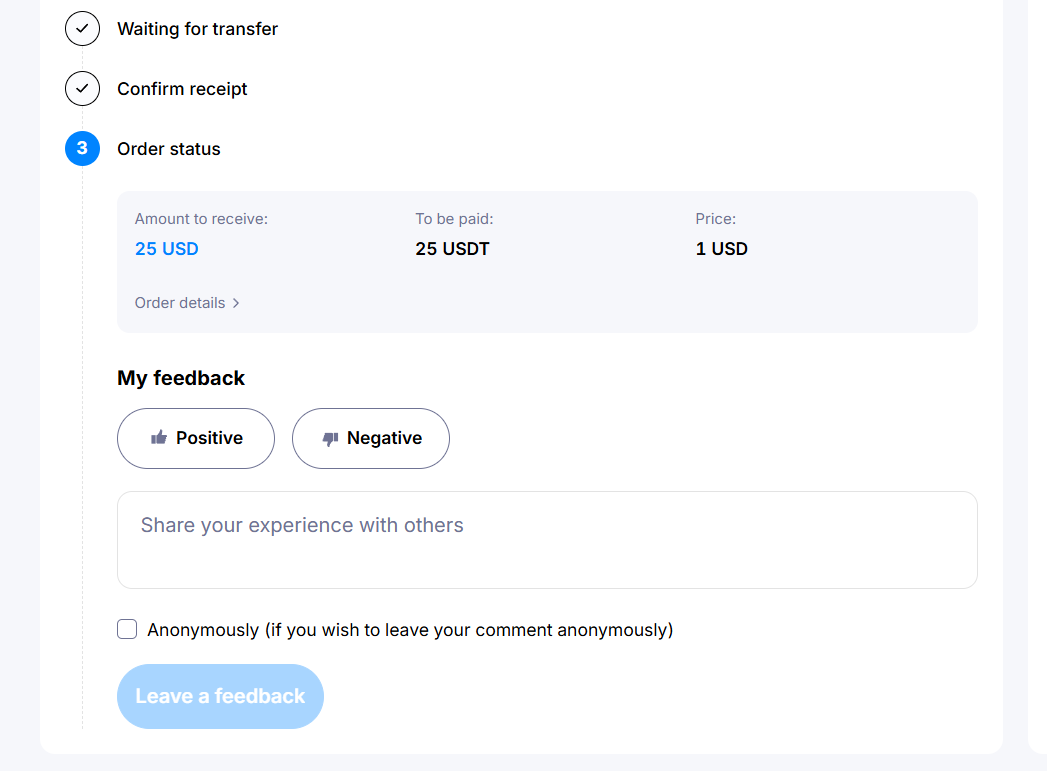Image resolution: width=1047 pixels, height=771 pixels.
Task: Click the 25 USD amount to receive
Action: coord(167,249)
